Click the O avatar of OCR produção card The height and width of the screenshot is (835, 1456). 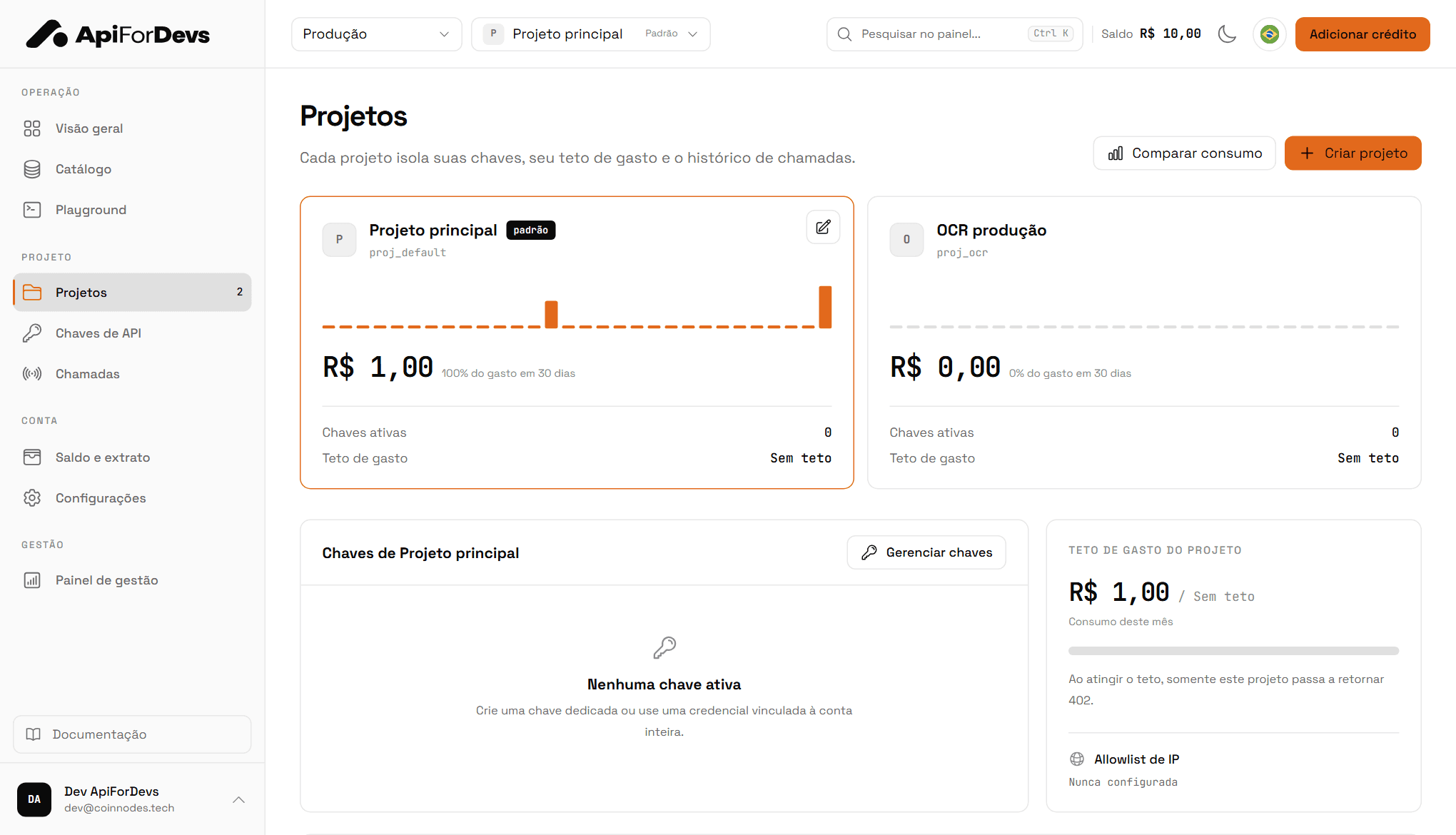click(x=906, y=239)
